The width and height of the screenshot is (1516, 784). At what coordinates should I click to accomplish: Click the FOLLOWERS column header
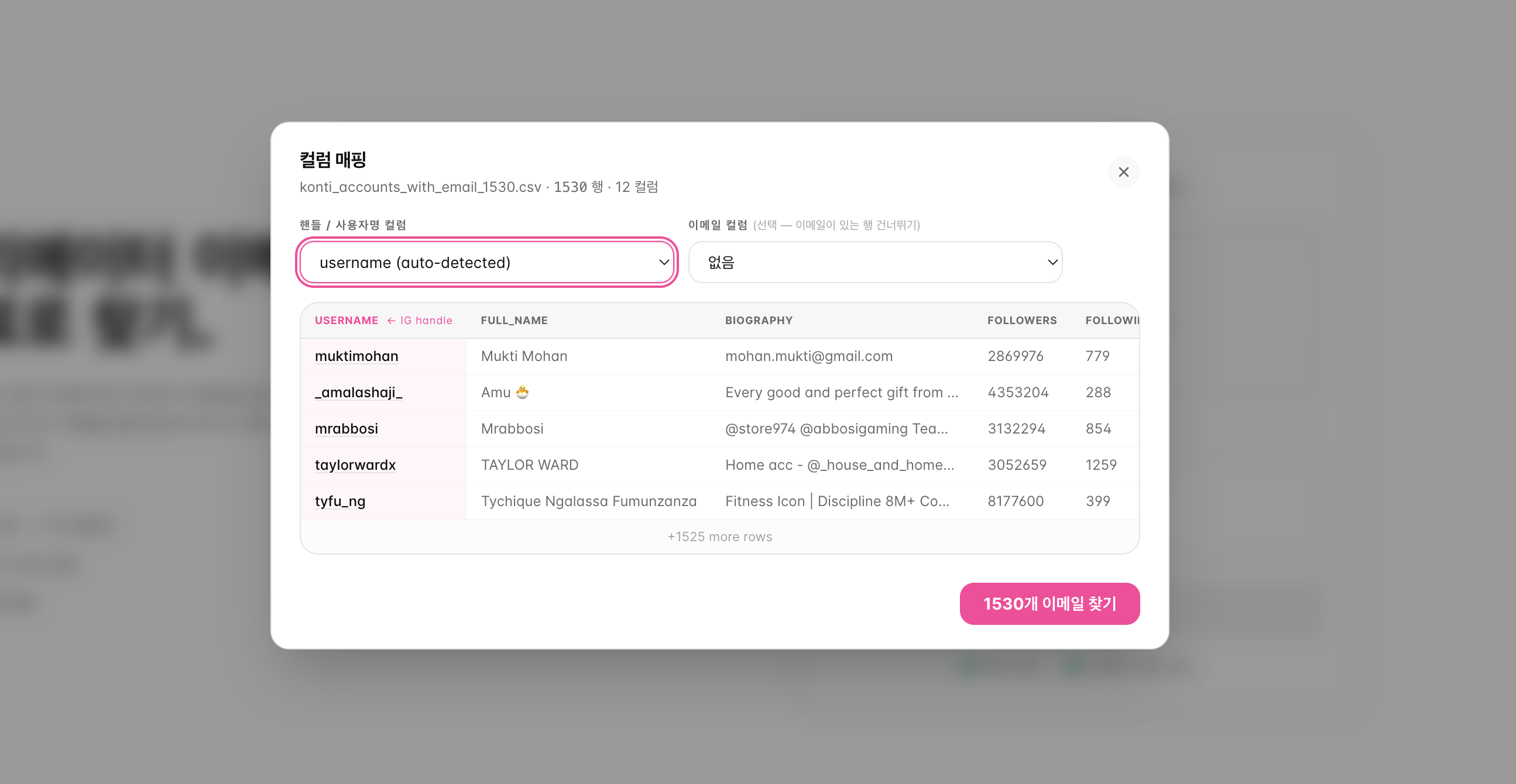click(1021, 321)
